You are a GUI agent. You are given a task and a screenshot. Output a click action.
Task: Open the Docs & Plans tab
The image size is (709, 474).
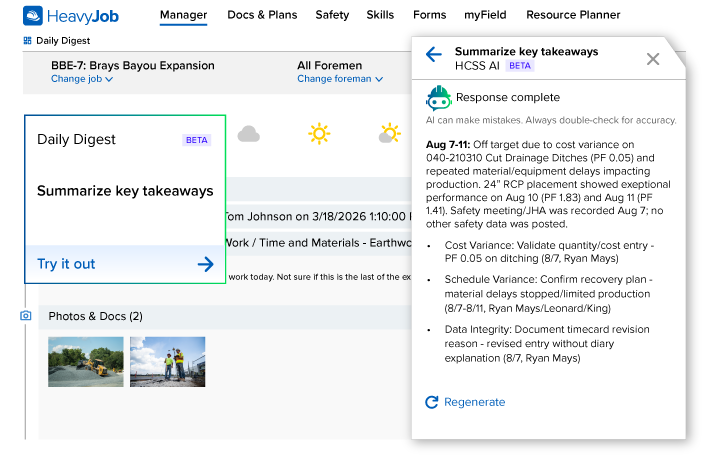[262, 15]
